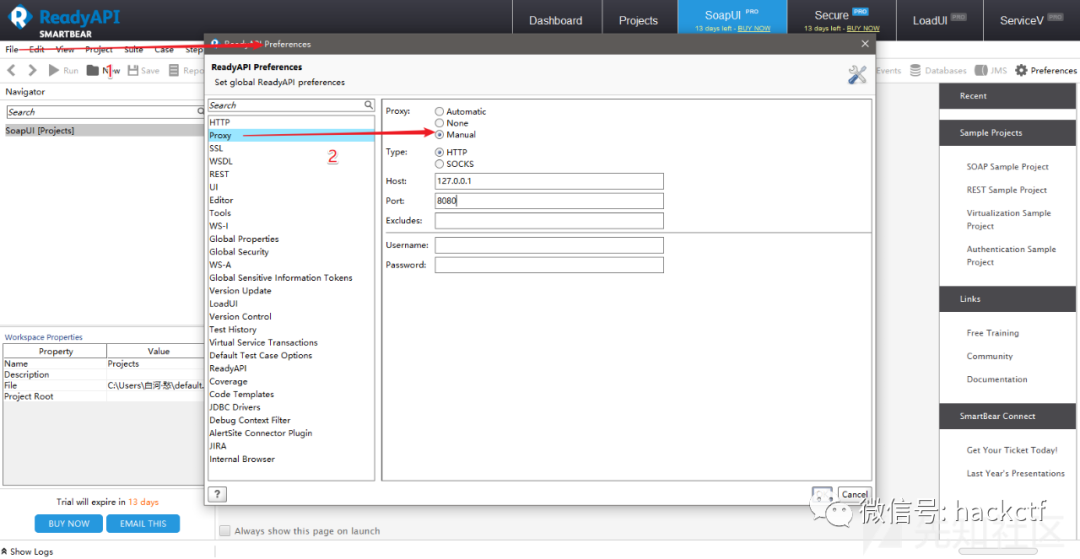This screenshot has height=559, width=1080.
Task: Switch to the SoapUI tab
Action: [732, 15]
